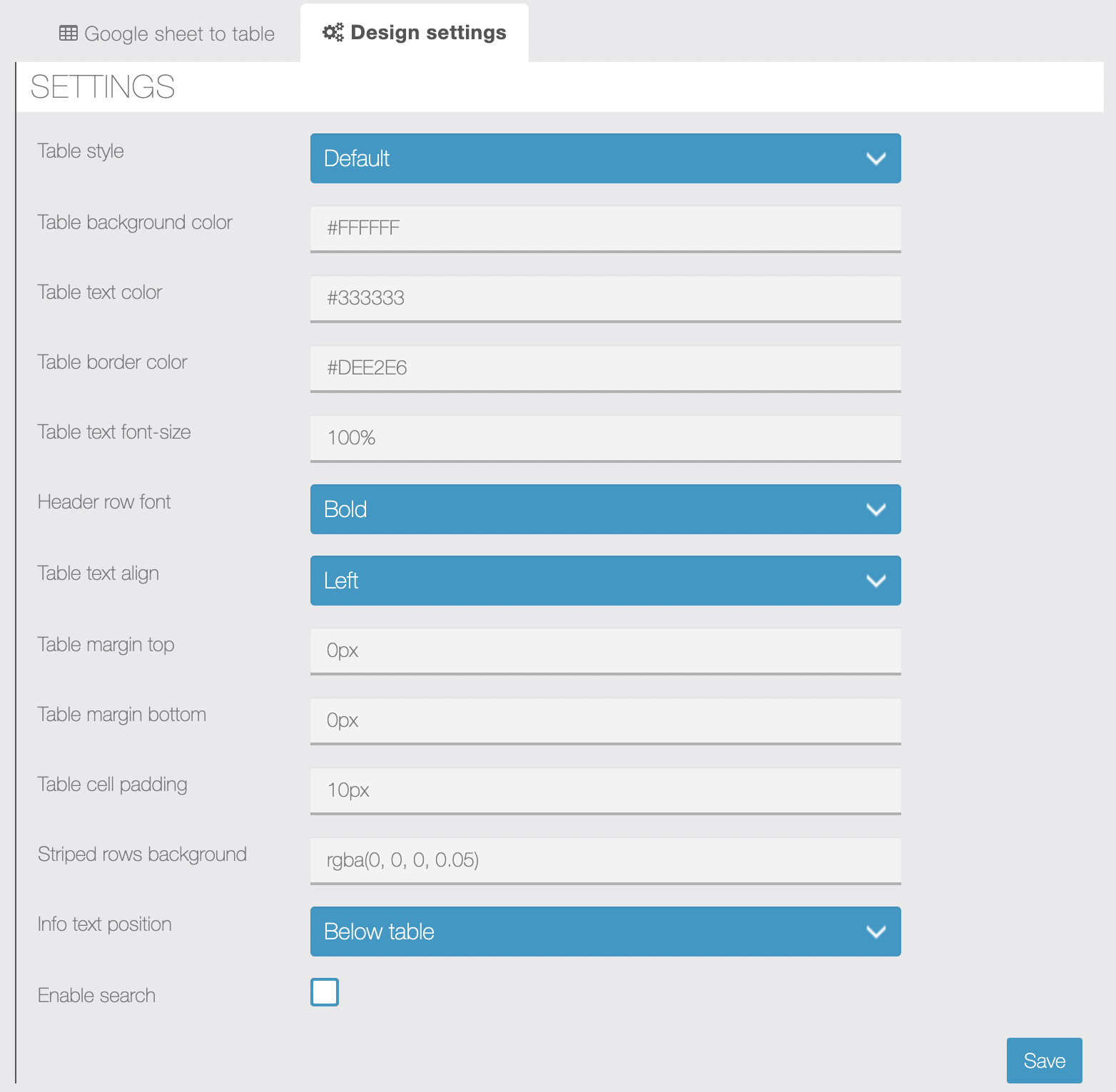1116x1092 pixels.
Task: Switch to the Google sheet to table tab
Action: tap(167, 34)
